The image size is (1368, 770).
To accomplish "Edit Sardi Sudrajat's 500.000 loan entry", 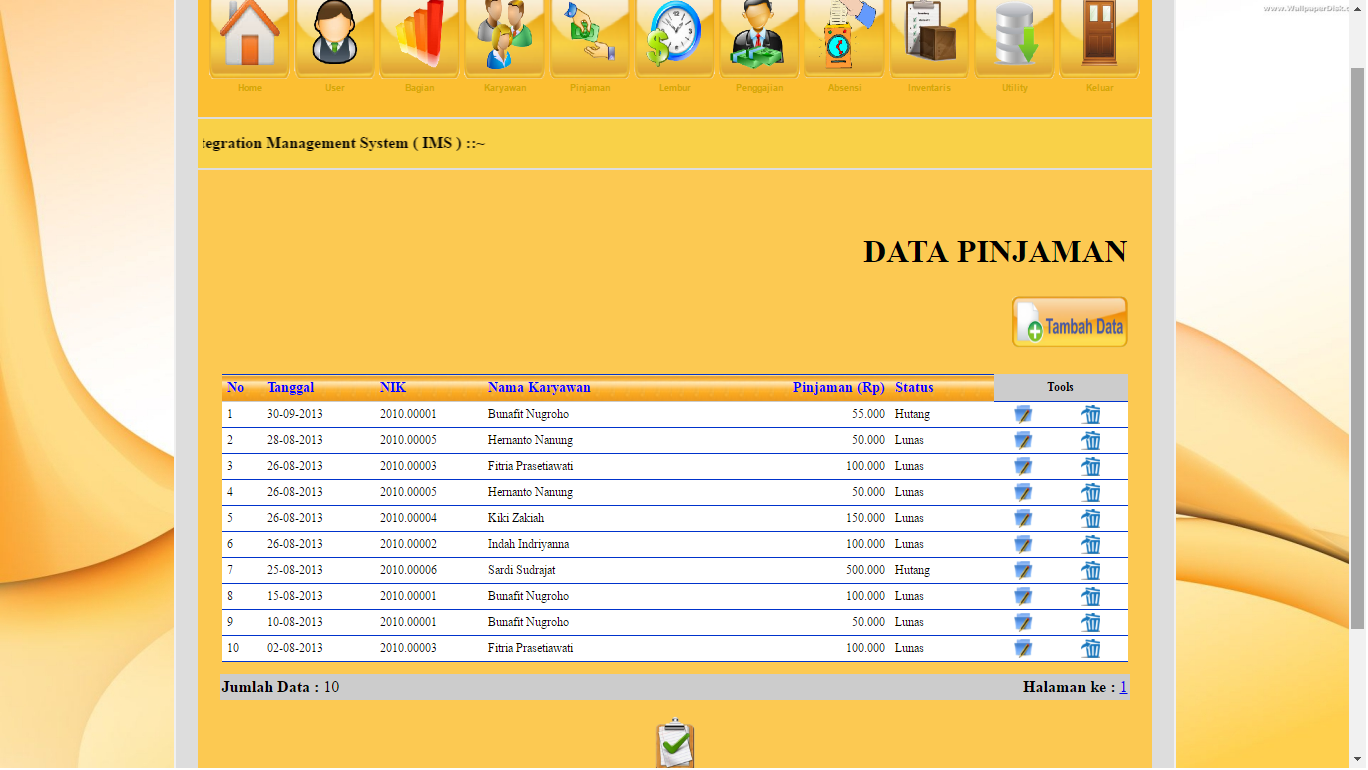I will (x=1022, y=570).
